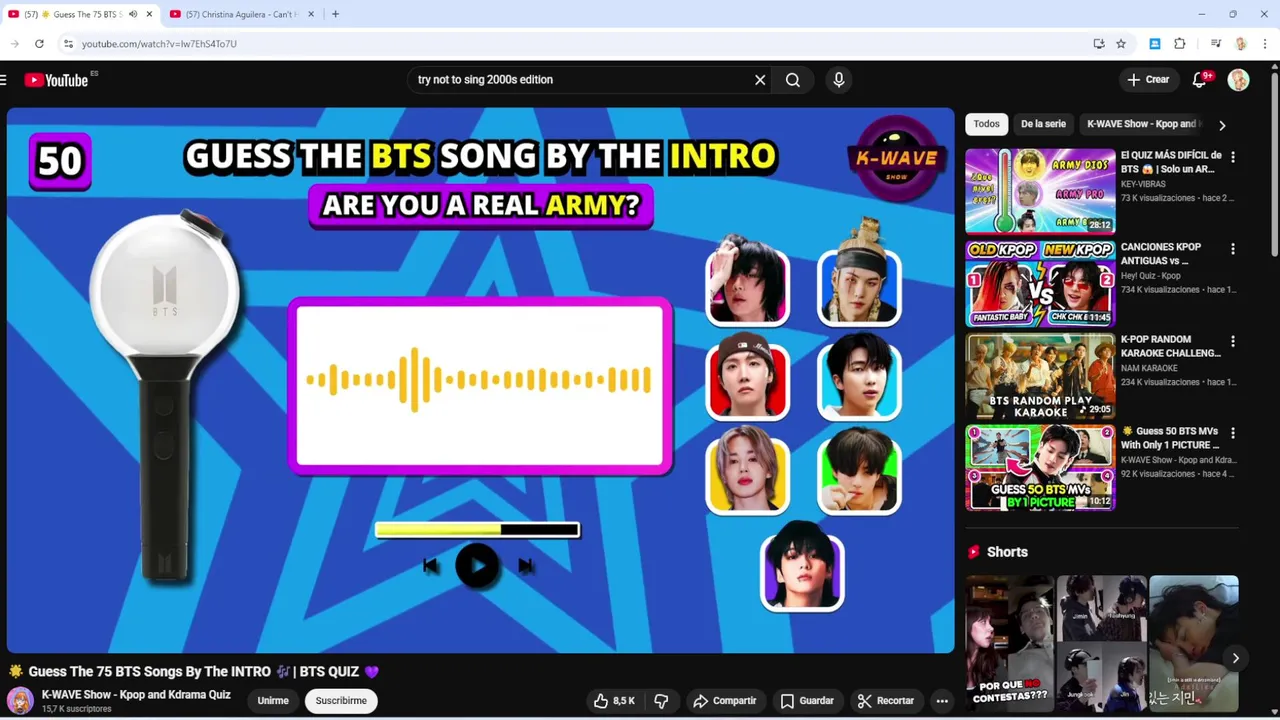Image resolution: width=1280 pixels, height=720 pixels.
Task: Select the De la serie chip
Action: click(x=1043, y=124)
